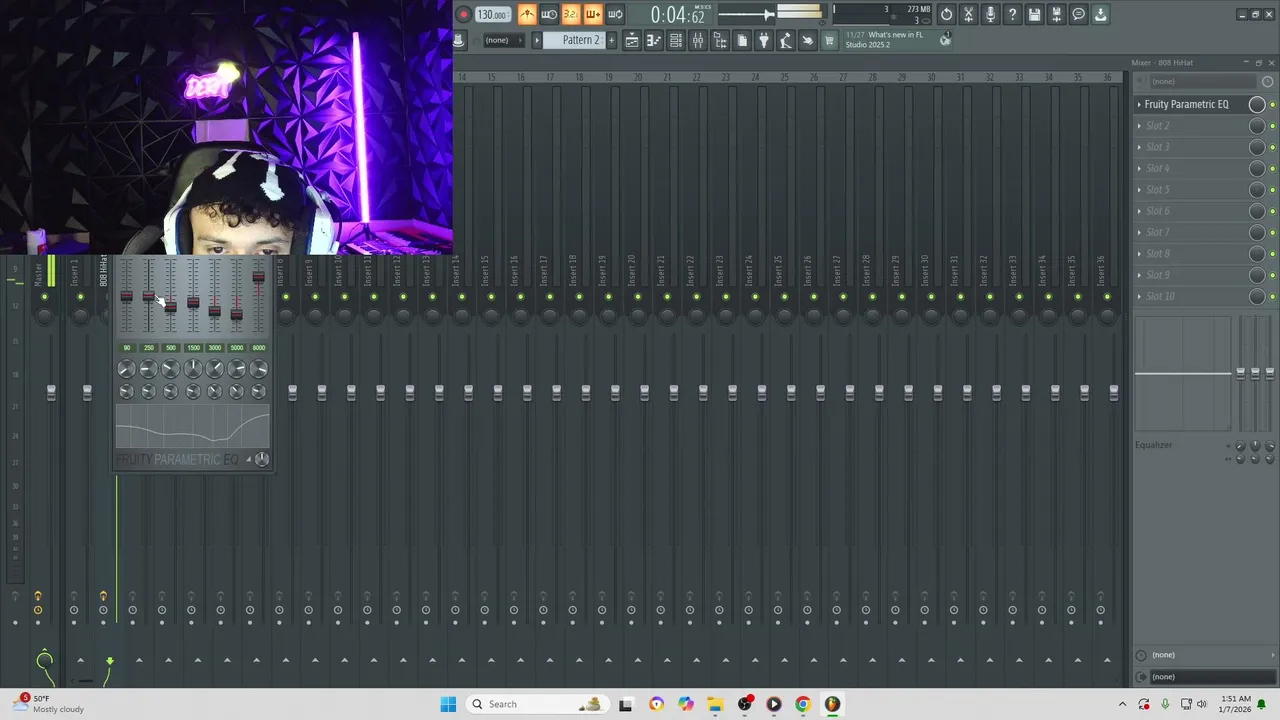Mute the Insert 20 track green light

point(638,297)
